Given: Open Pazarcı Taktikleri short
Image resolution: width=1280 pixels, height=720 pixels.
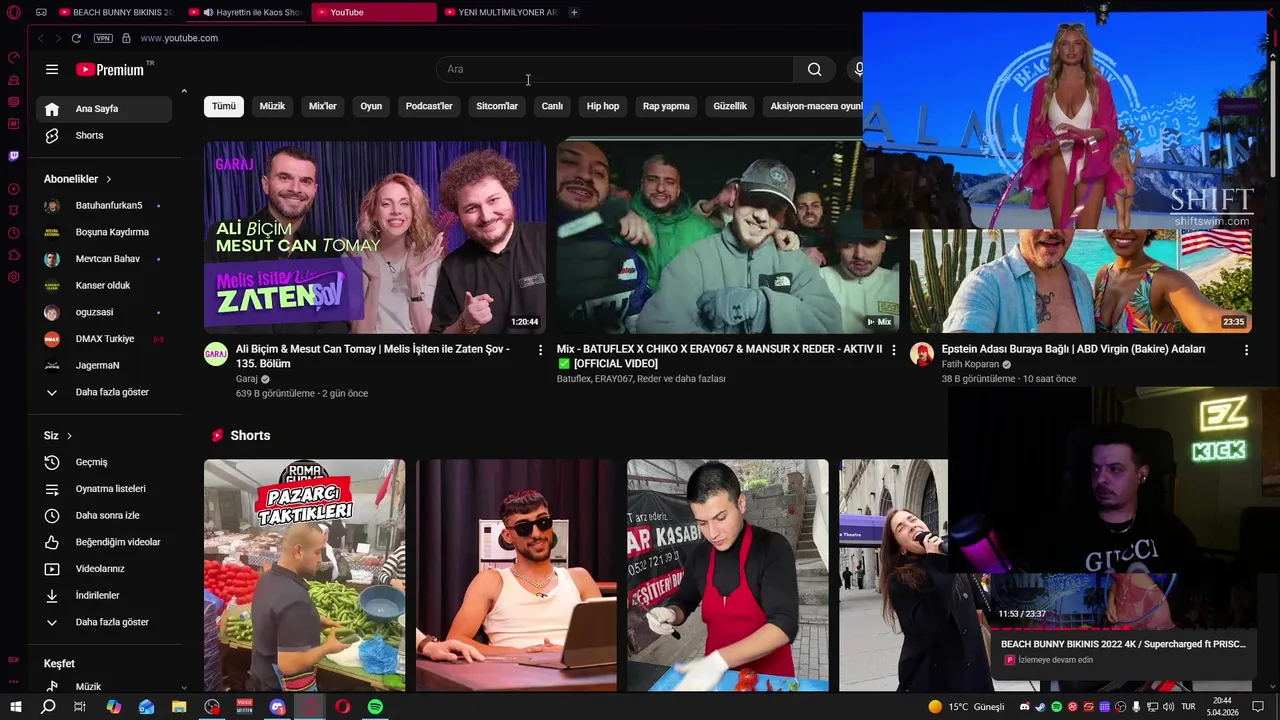Looking at the screenshot, I should [x=305, y=575].
